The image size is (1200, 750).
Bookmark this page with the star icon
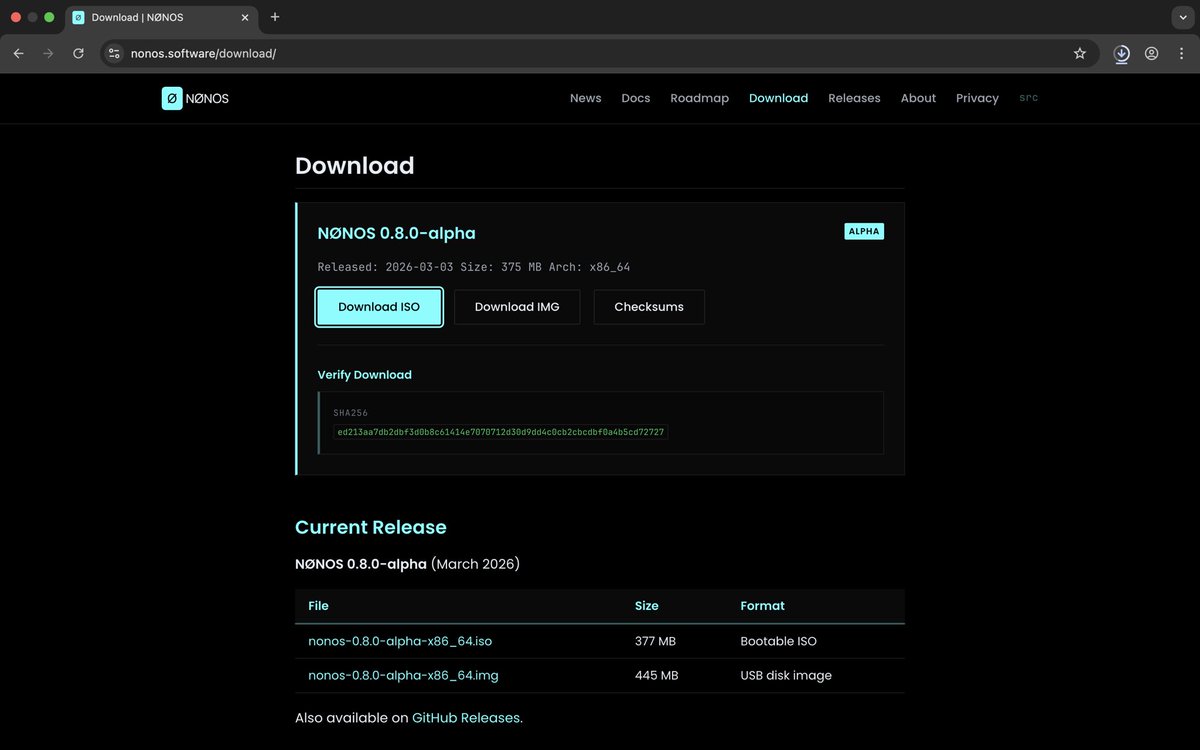coord(1080,53)
